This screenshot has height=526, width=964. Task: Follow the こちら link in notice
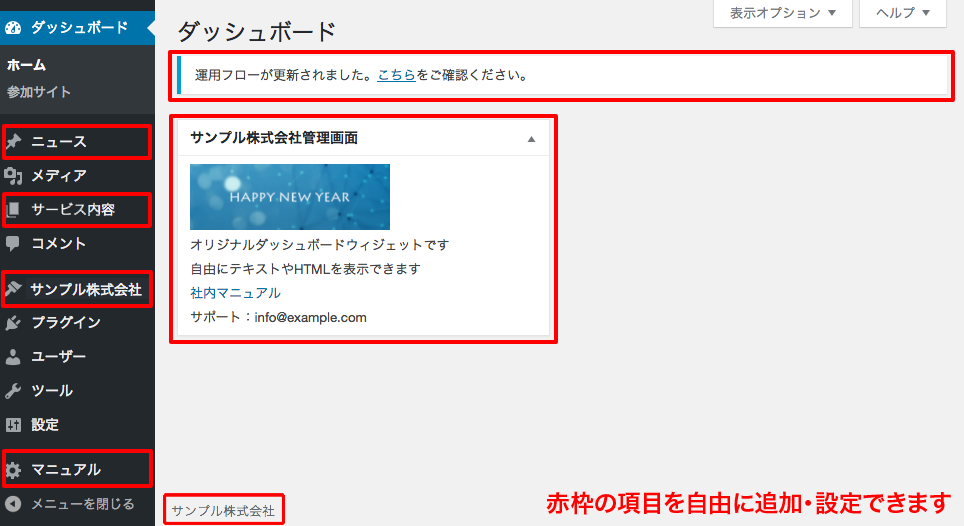397,76
